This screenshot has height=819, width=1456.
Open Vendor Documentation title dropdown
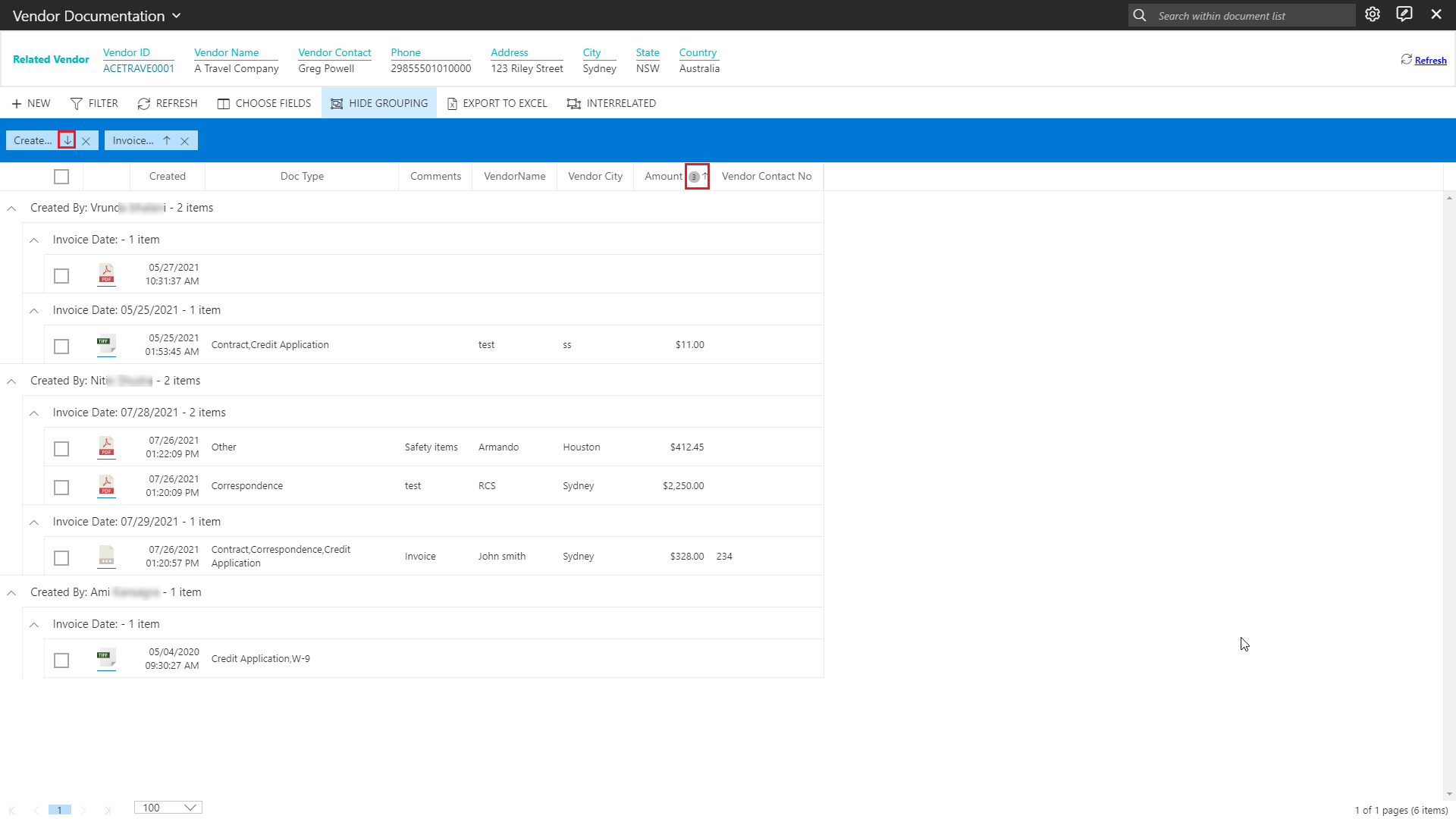[176, 16]
